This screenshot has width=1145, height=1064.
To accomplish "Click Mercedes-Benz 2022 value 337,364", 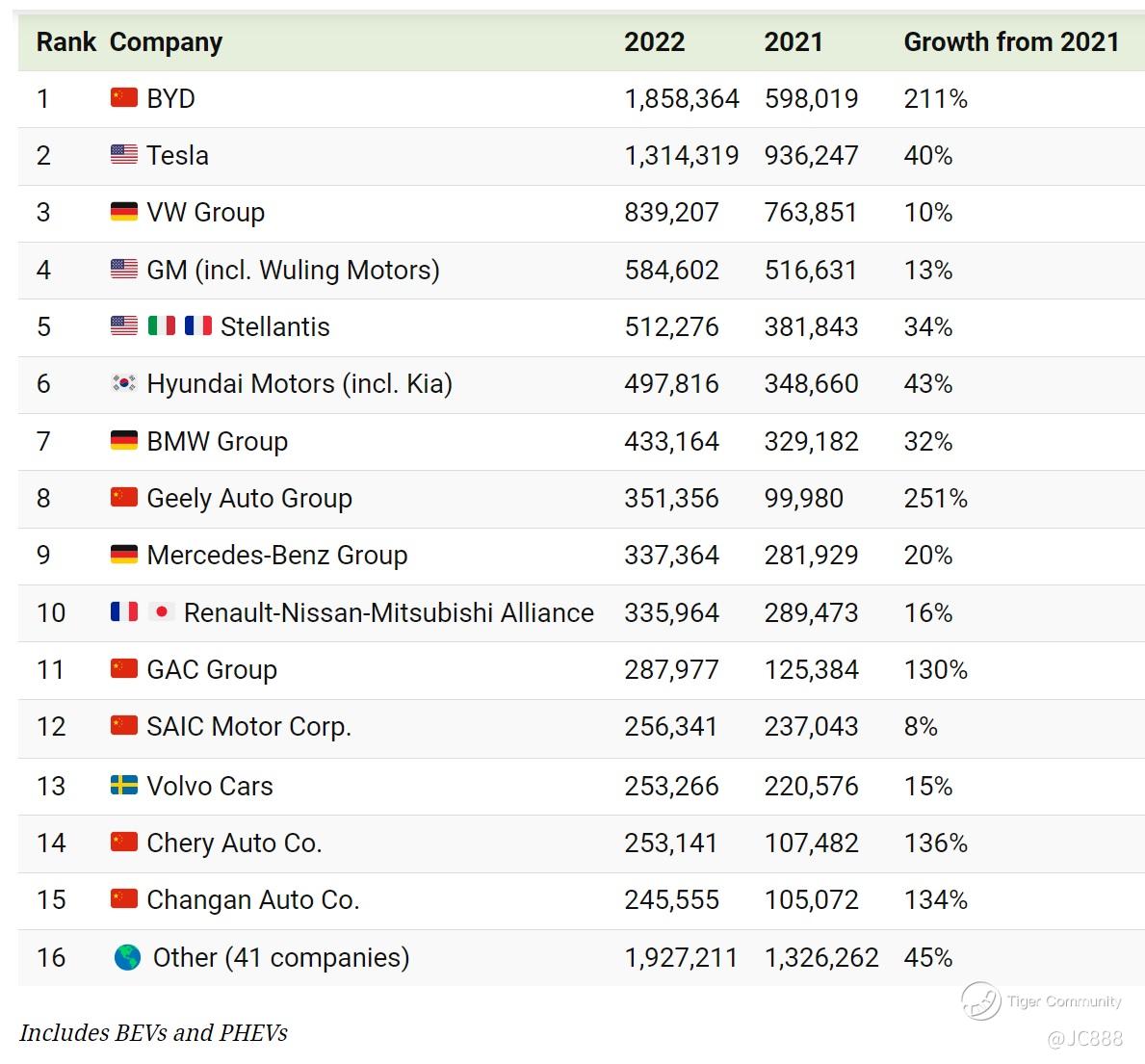I will pos(671,557).
